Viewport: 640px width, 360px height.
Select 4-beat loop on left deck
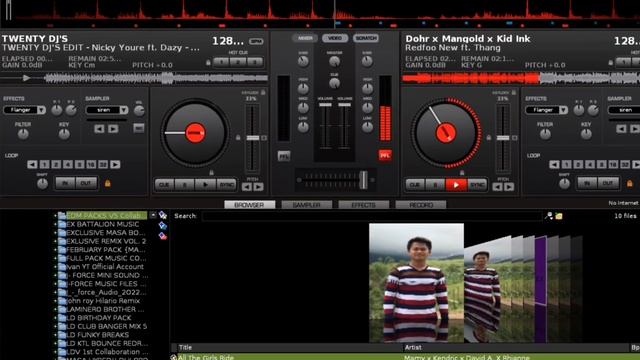68,164
